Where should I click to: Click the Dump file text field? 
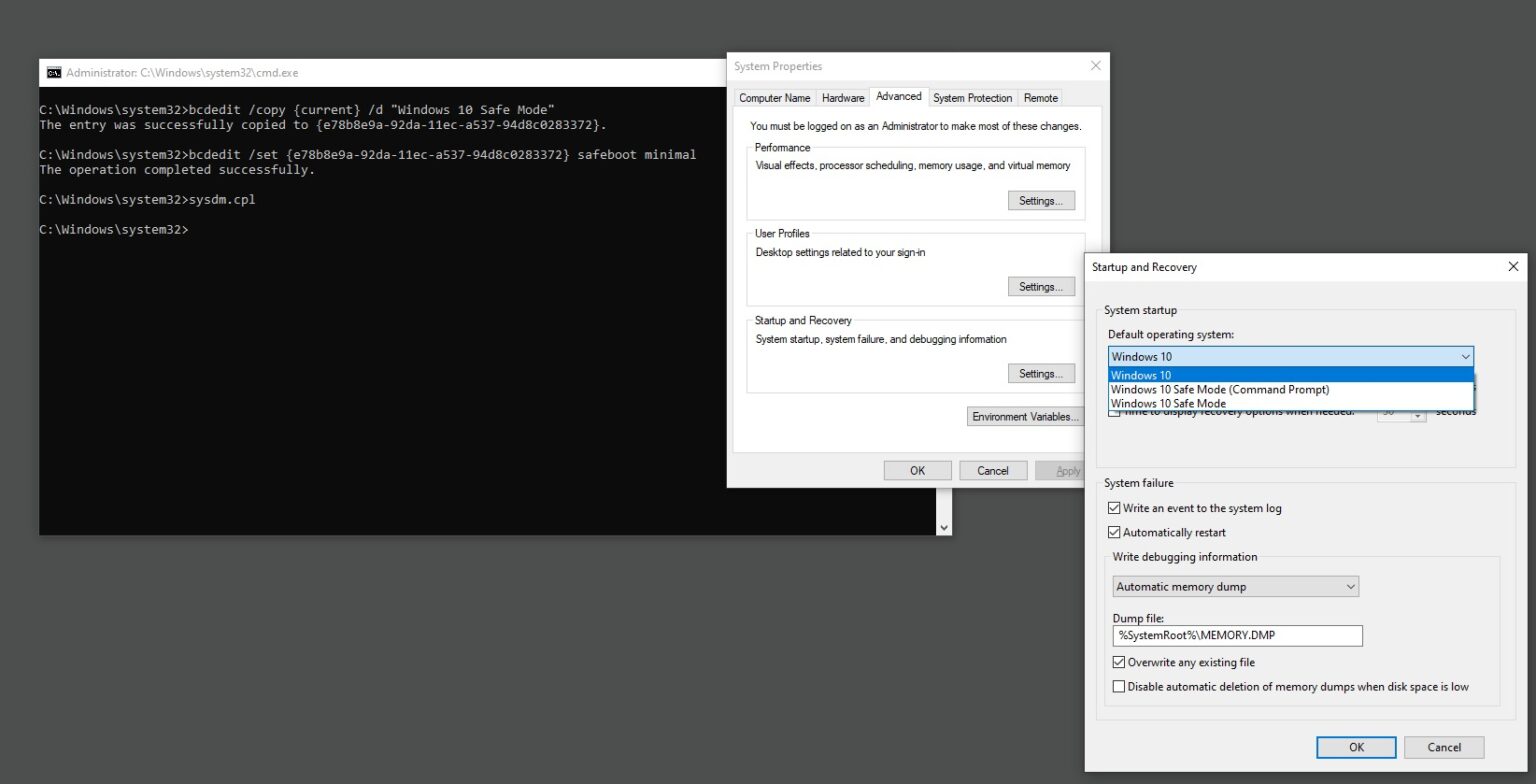(x=1235, y=635)
